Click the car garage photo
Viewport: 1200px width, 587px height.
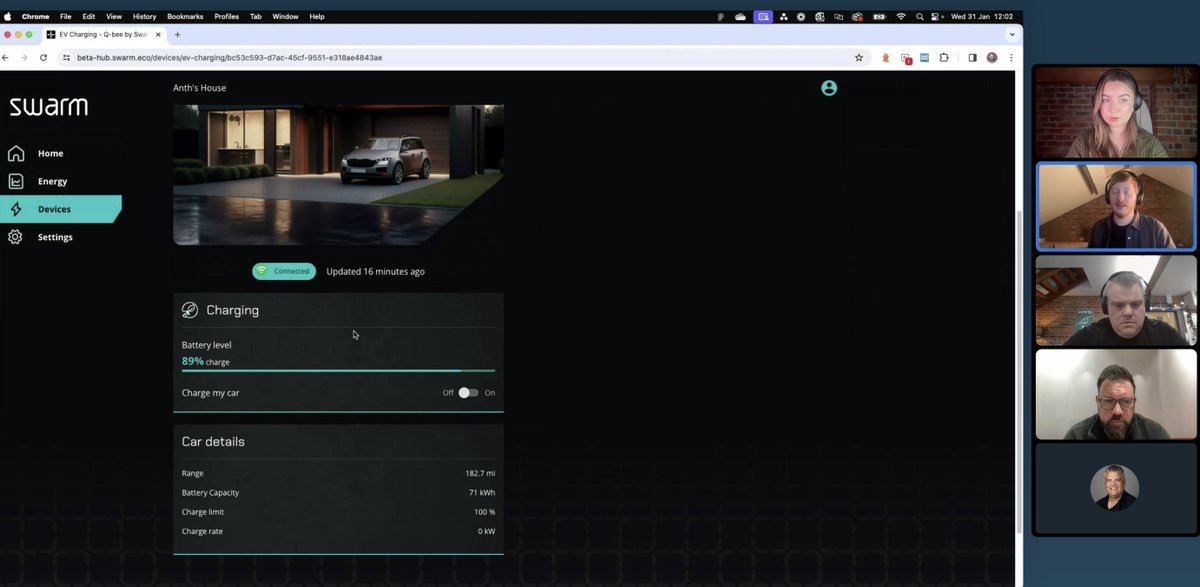coord(338,174)
